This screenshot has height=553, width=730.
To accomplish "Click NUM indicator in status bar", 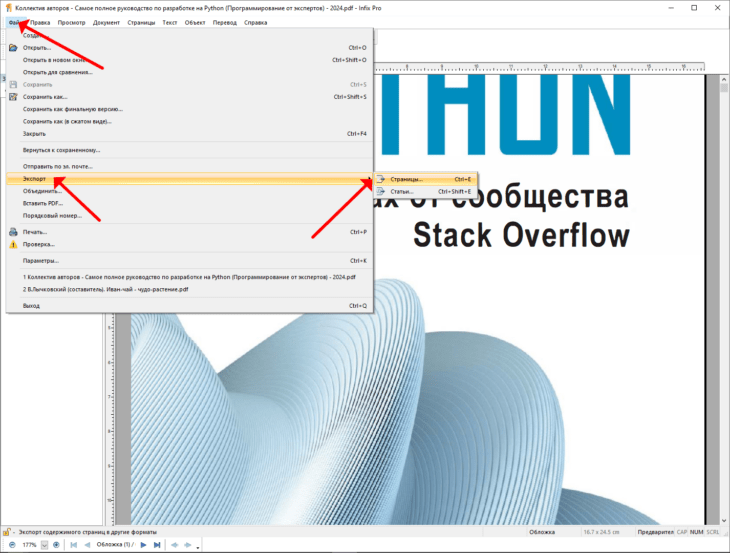I will pos(696,532).
